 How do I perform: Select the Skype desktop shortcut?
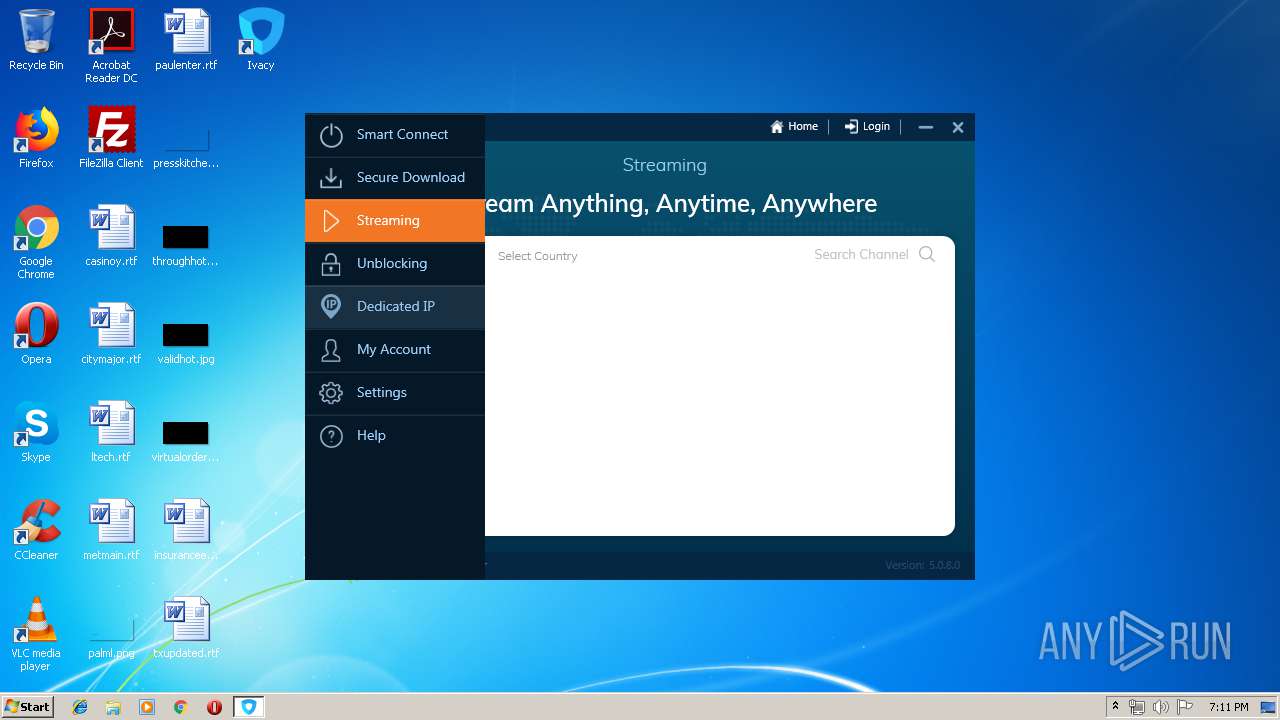36,432
